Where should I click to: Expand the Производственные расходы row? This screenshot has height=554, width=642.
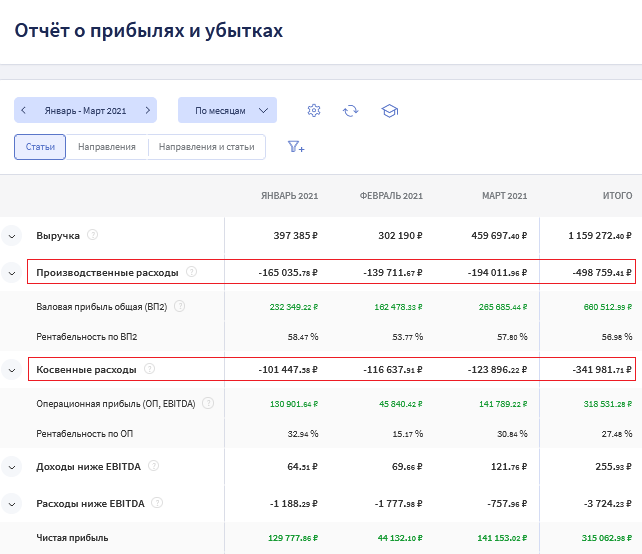click(12, 272)
